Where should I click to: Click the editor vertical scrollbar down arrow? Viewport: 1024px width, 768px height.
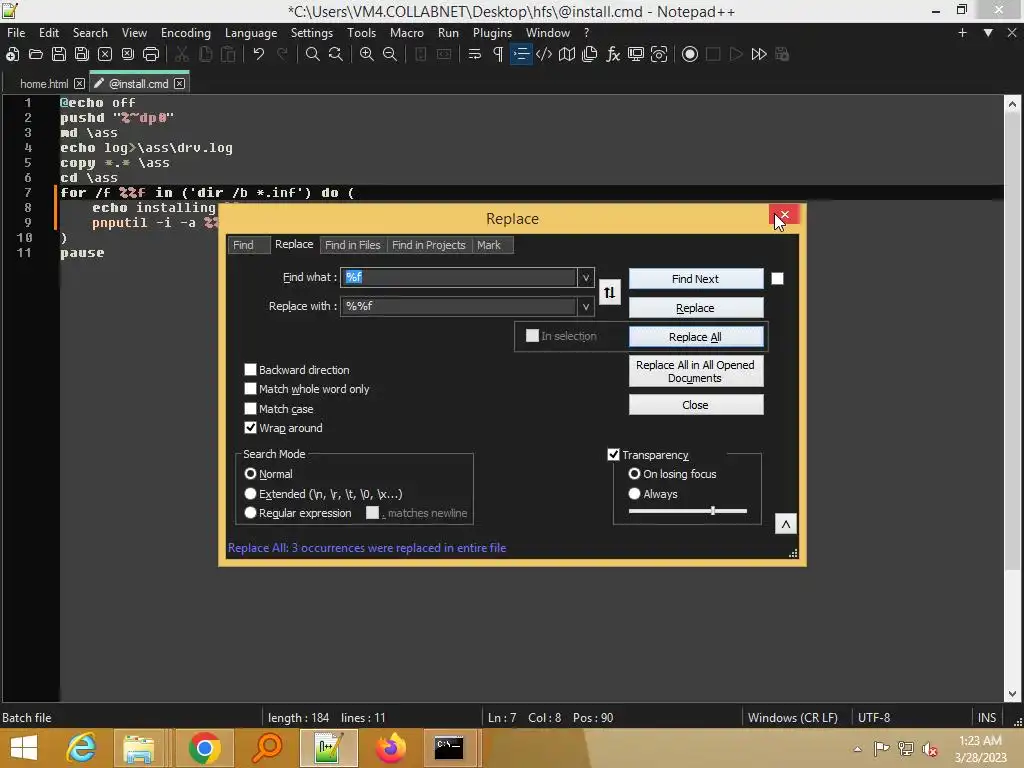[x=1012, y=694]
